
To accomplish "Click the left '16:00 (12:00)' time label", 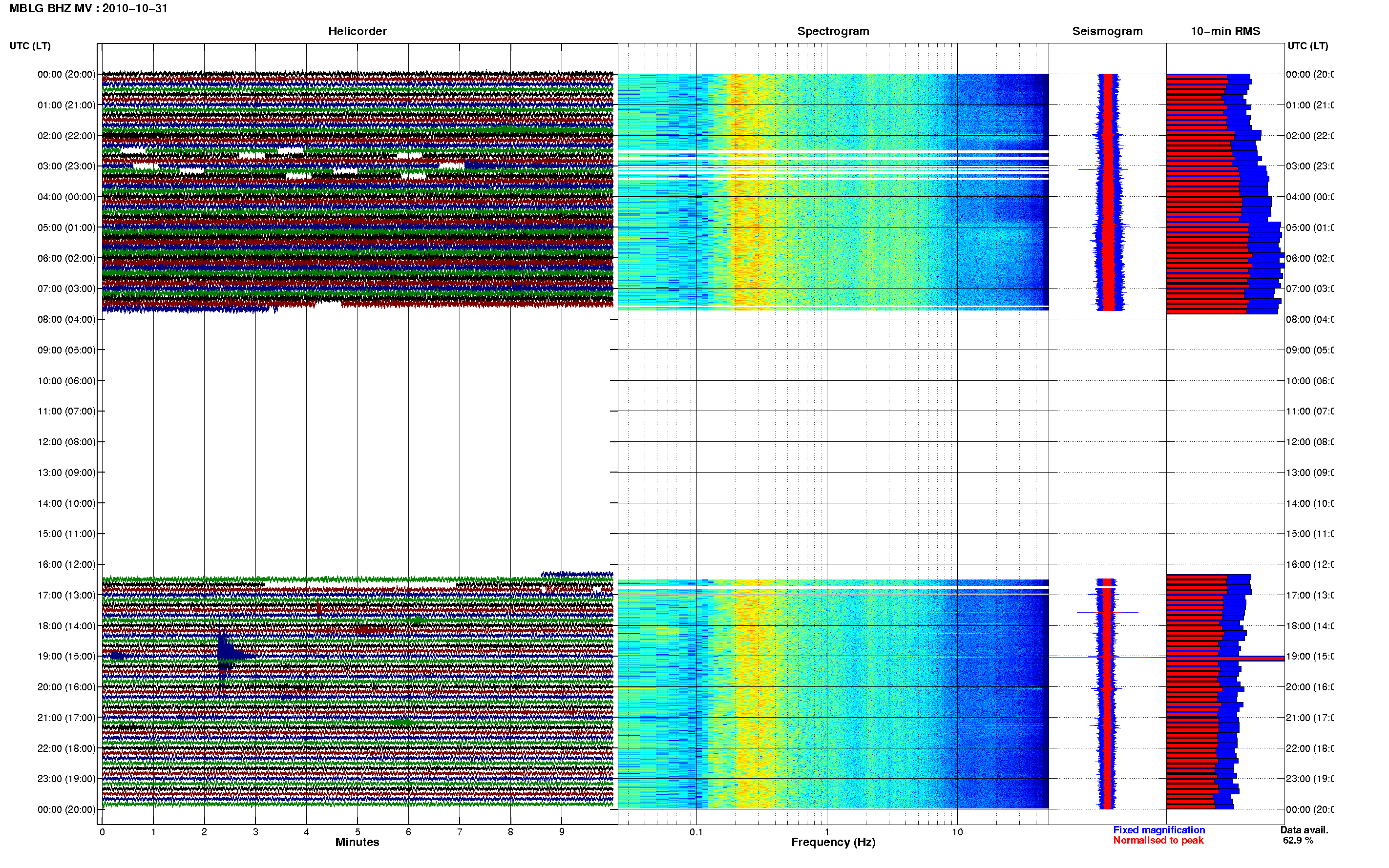I will 66,564.
